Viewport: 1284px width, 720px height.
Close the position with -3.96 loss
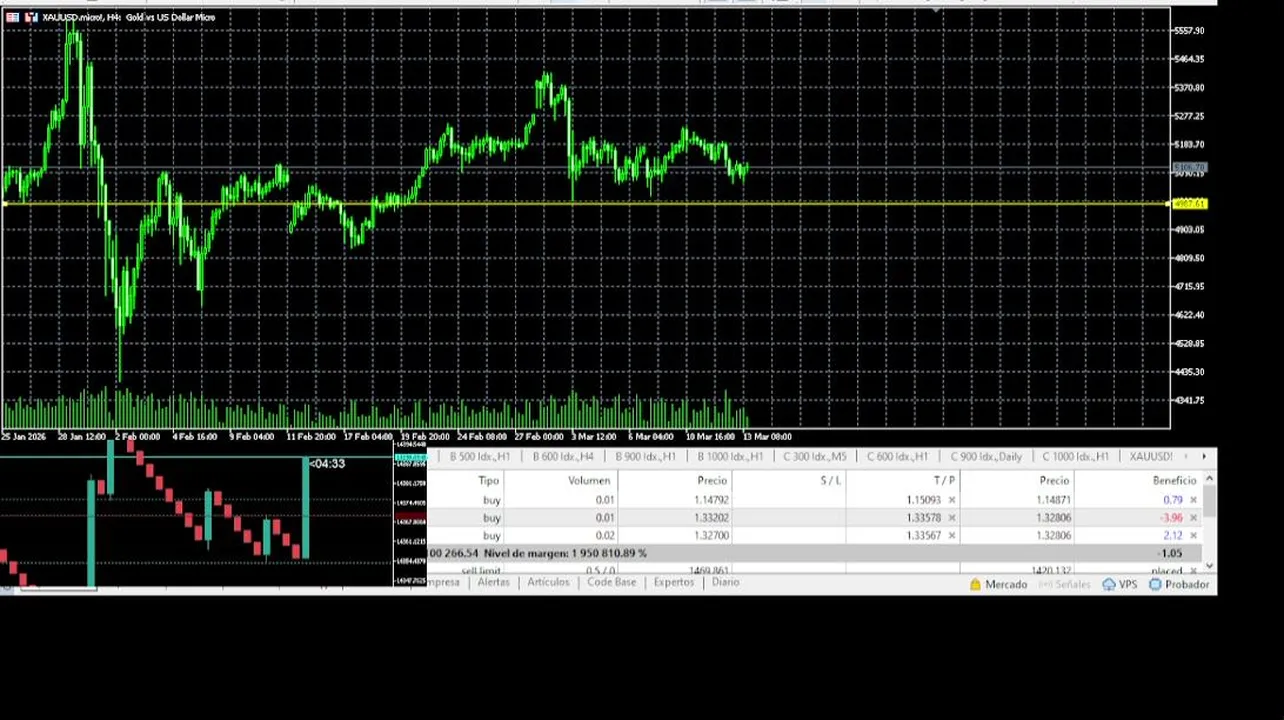[x=1193, y=518]
